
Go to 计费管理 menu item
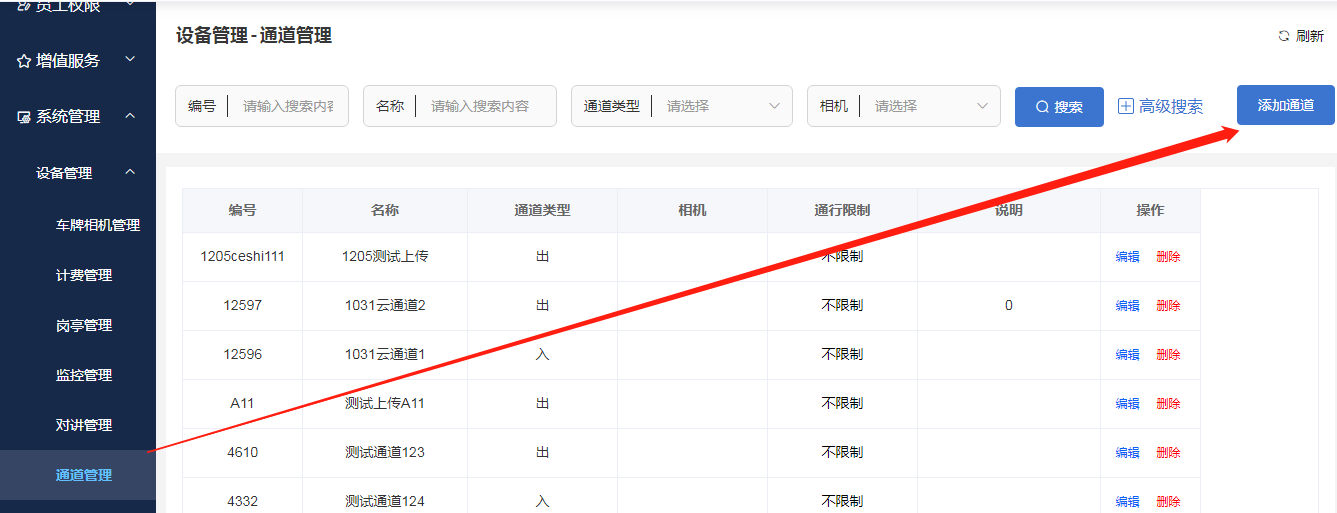(84, 275)
